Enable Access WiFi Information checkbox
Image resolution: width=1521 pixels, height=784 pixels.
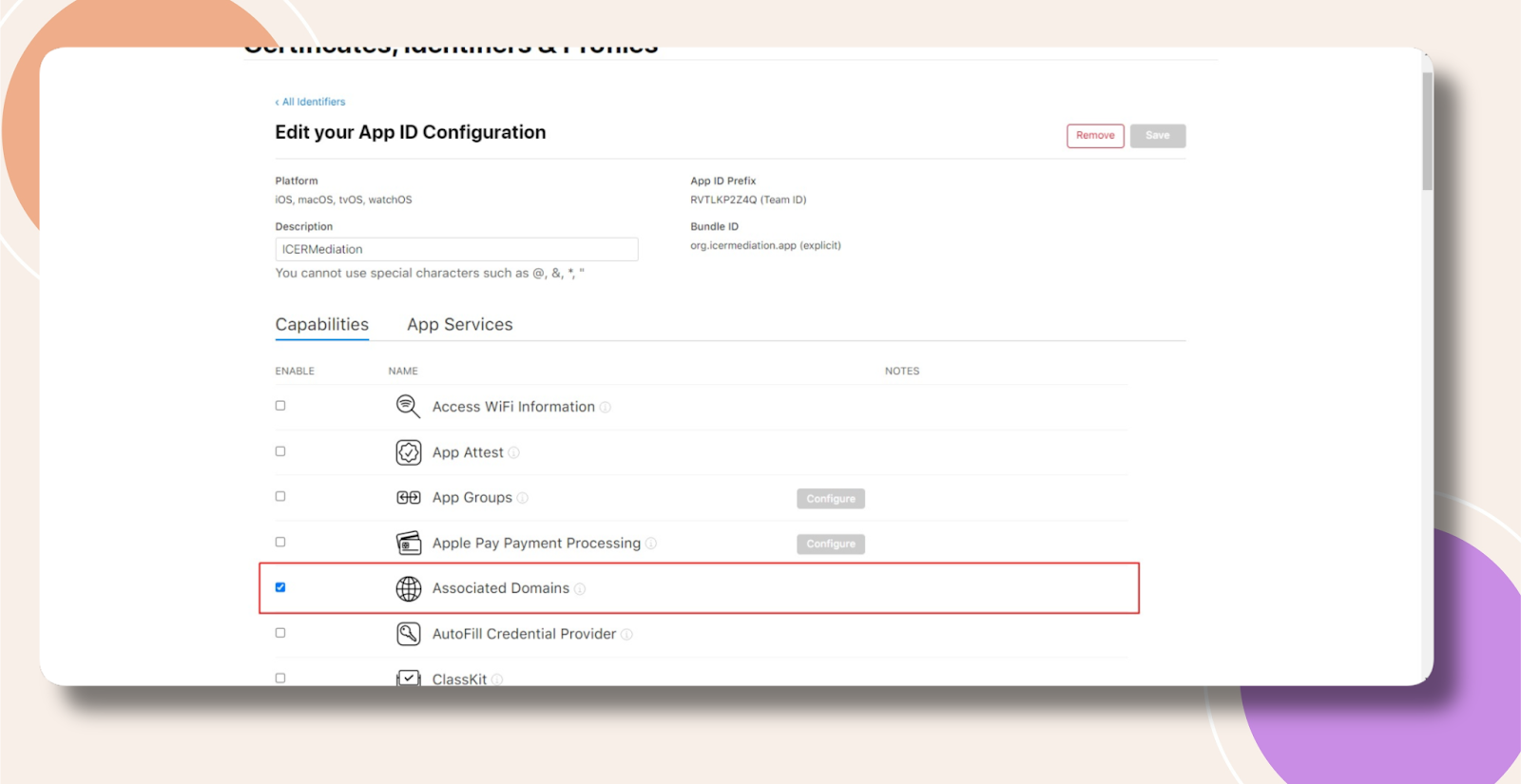coord(280,406)
